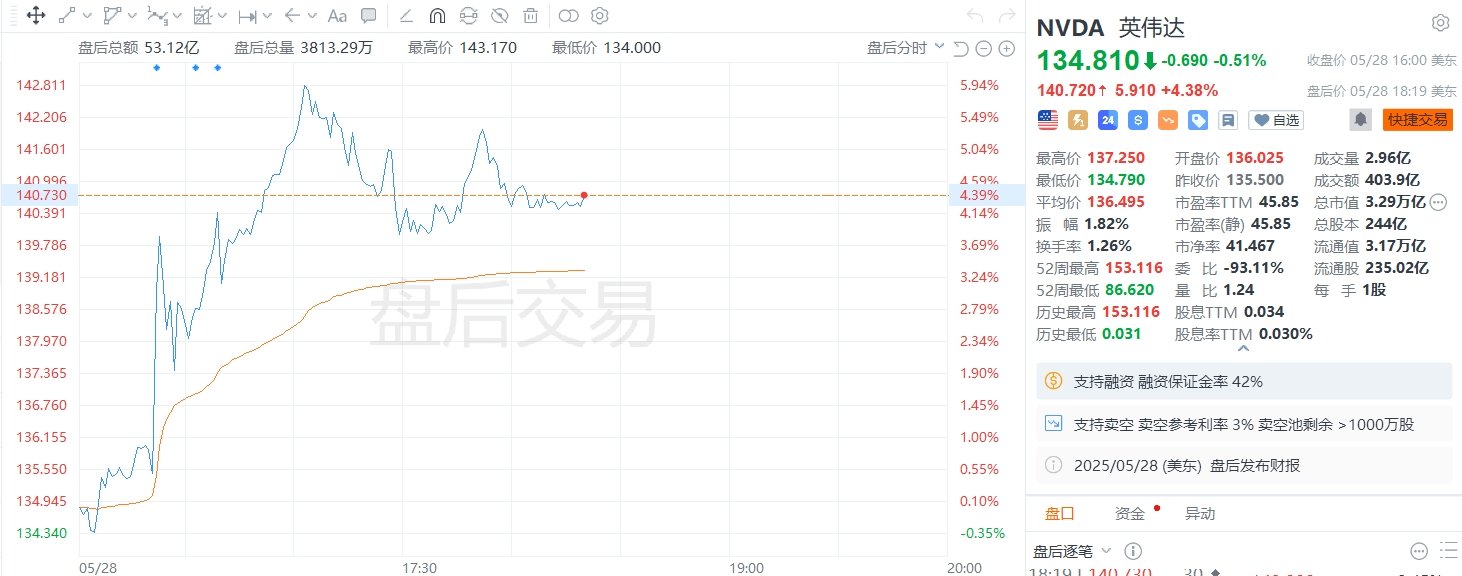
Task: Click the 快捷交易 quick trade button
Action: coord(1417,120)
